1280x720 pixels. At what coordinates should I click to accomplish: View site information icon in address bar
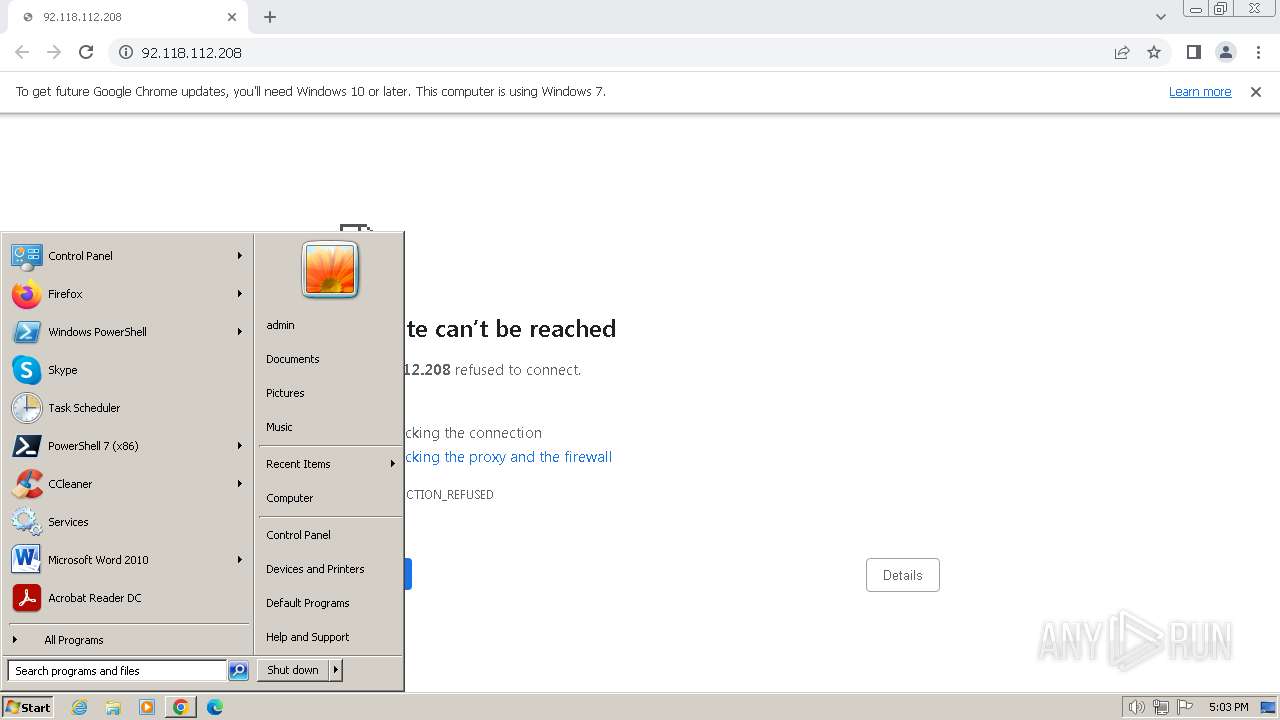point(126,52)
